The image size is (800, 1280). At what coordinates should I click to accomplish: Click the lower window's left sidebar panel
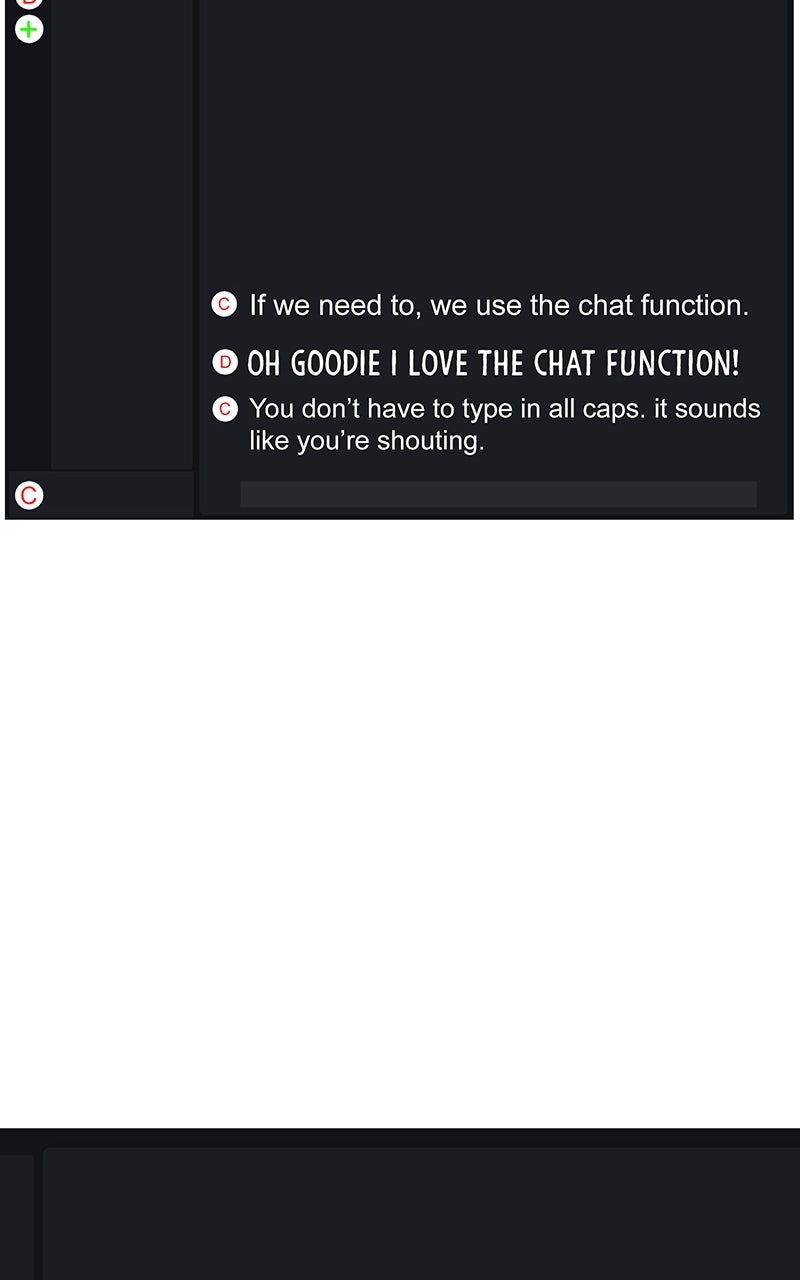pos(16,1217)
